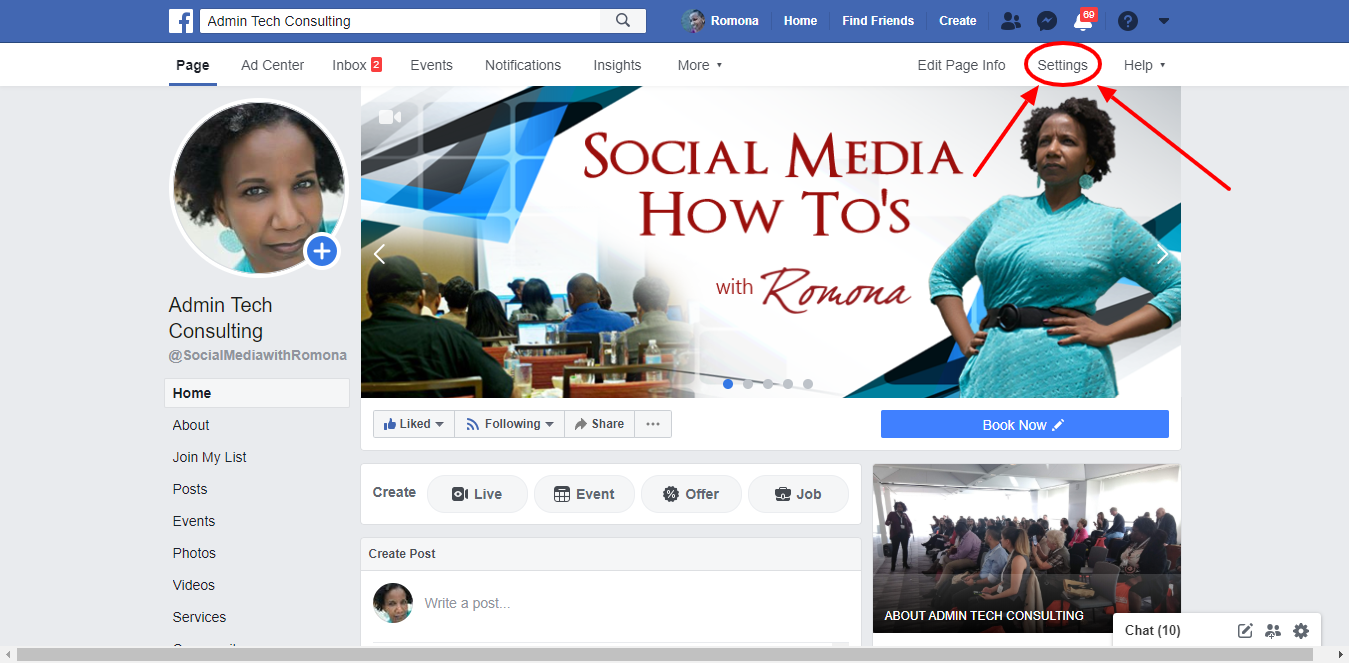Image resolution: width=1349 pixels, height=663 pixels.
Task: Click the post composer avatar
Action: coord(393,603)
